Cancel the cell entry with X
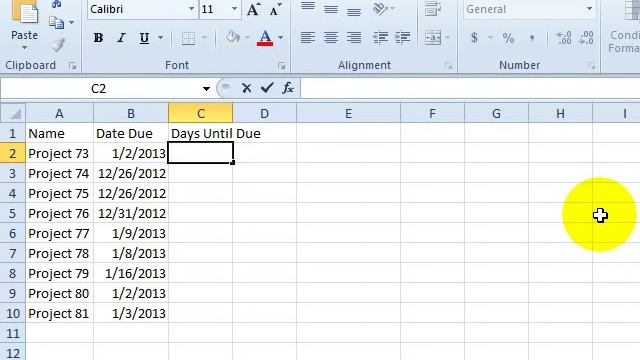 [x=246, y=88]
